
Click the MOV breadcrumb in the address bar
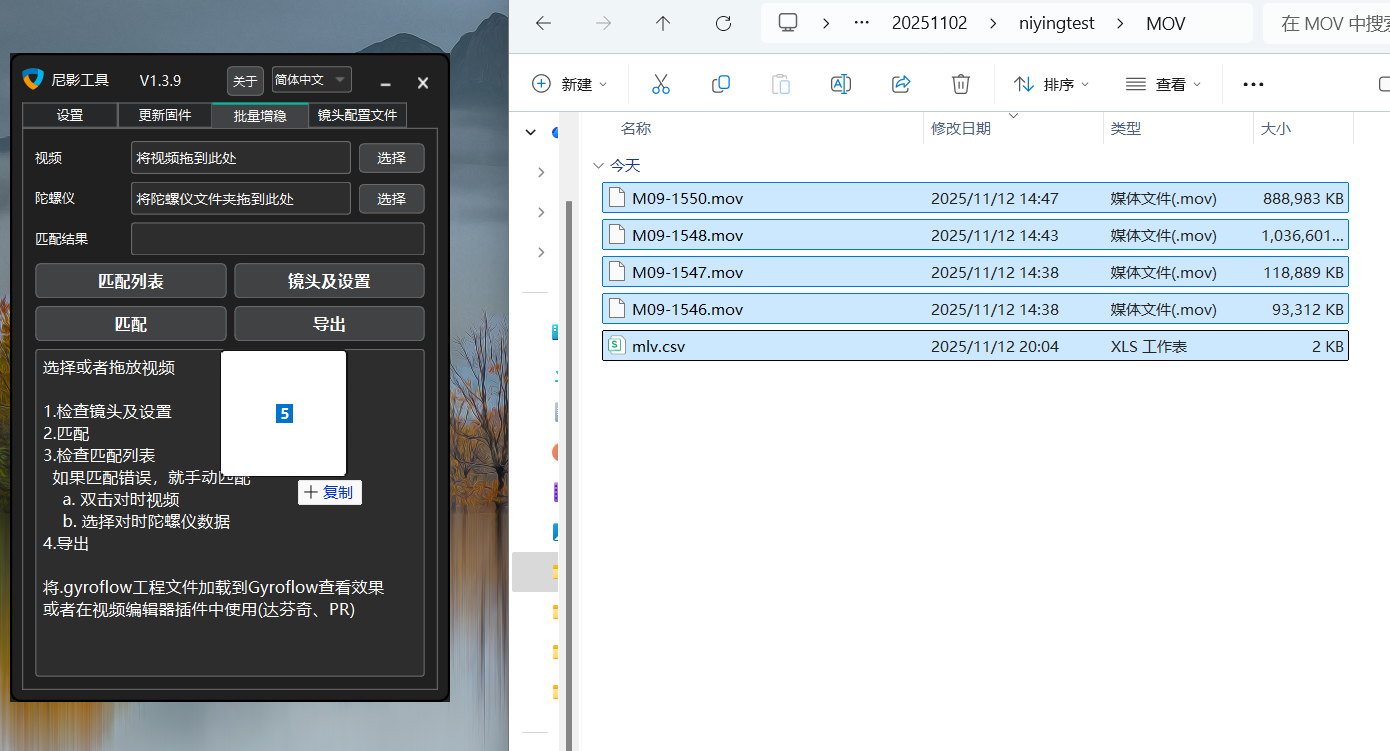pos(1166,23)
